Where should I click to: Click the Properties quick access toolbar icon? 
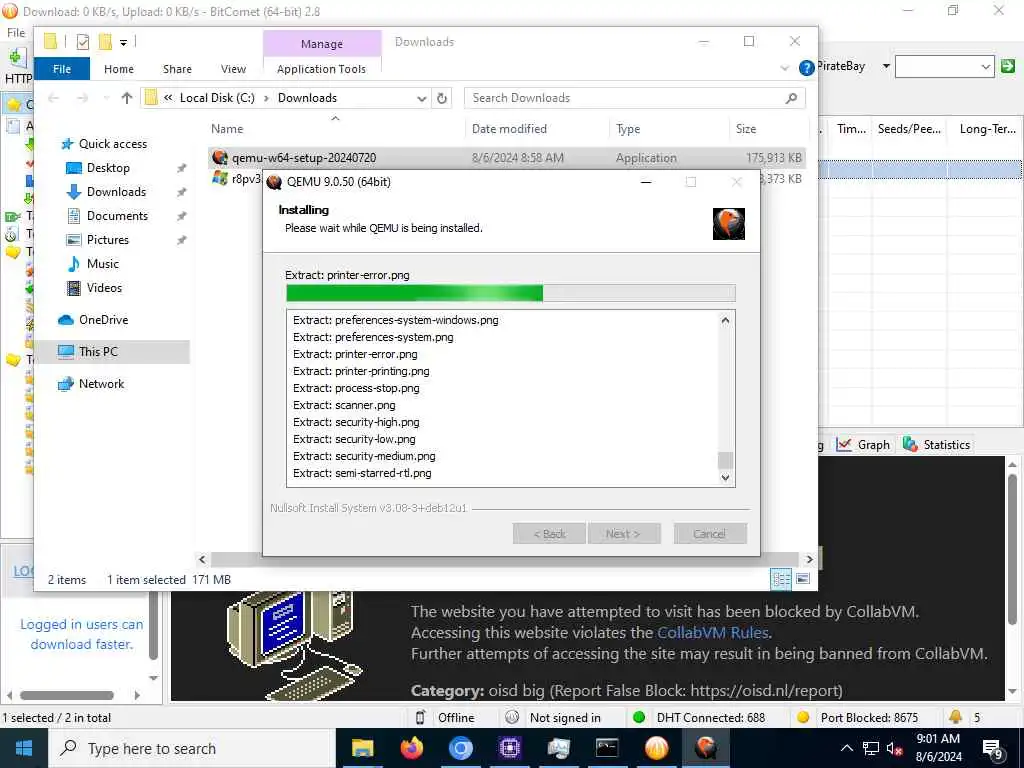coord(83,42)
